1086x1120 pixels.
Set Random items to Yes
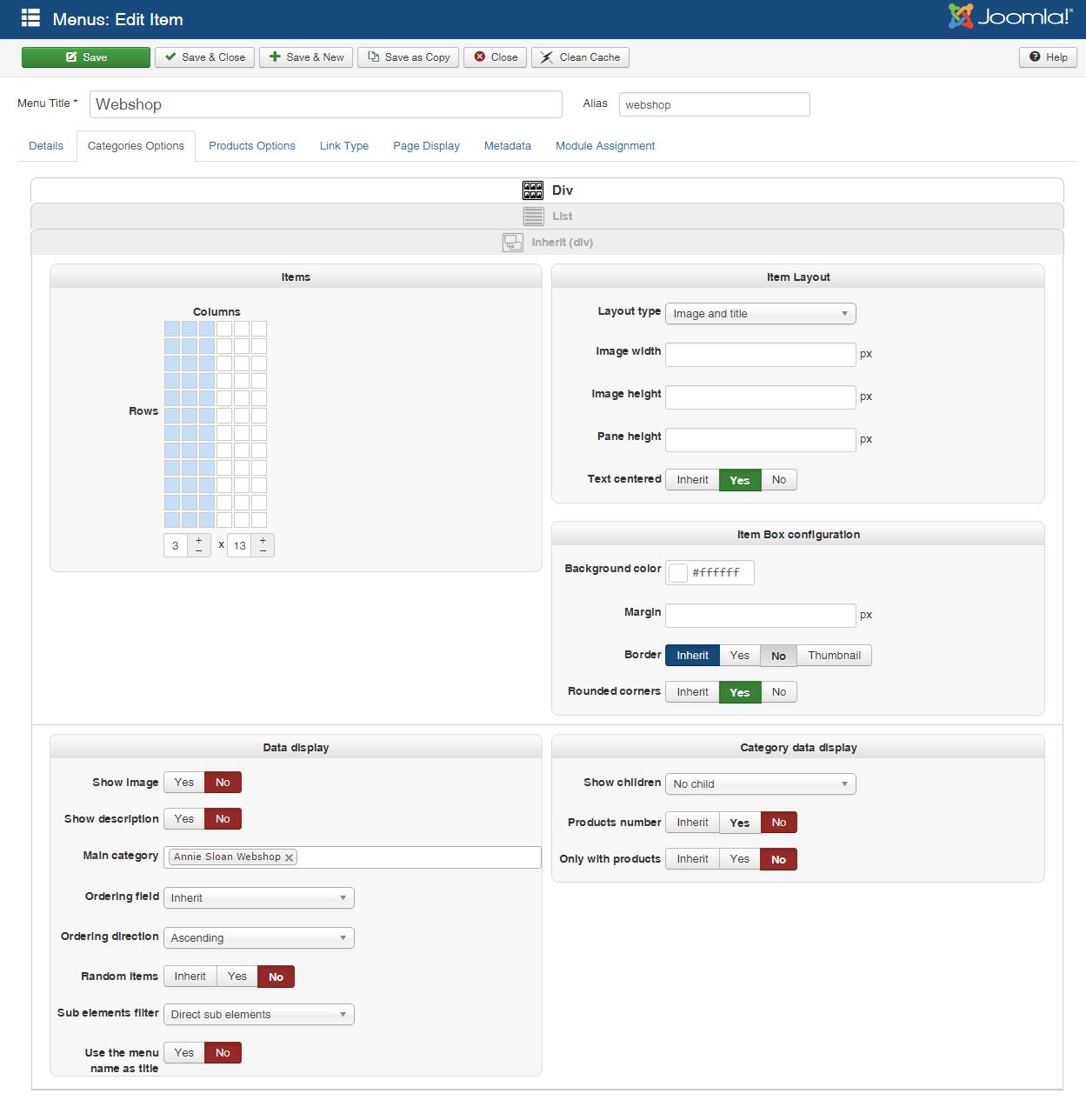point(237,977)
